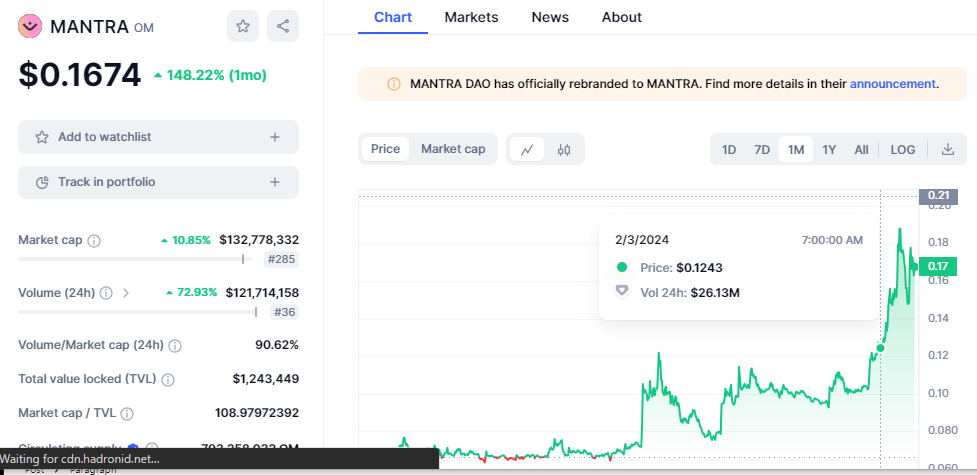Open the News tab
This screenshot has width=977, height=475.
(x=550, y=17)
